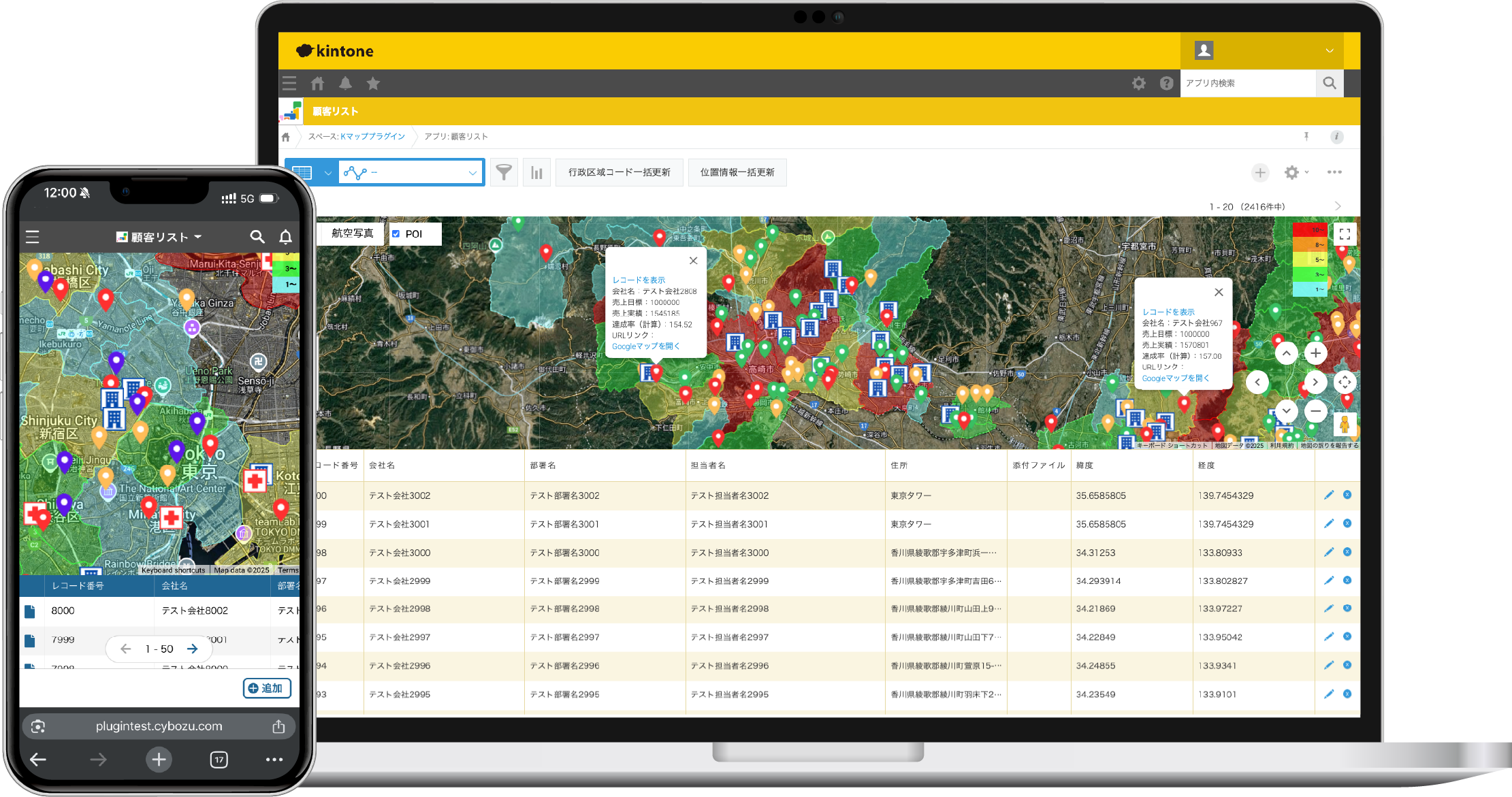Click 行政区域コード一括更新 button

click(x=619, y=173)
